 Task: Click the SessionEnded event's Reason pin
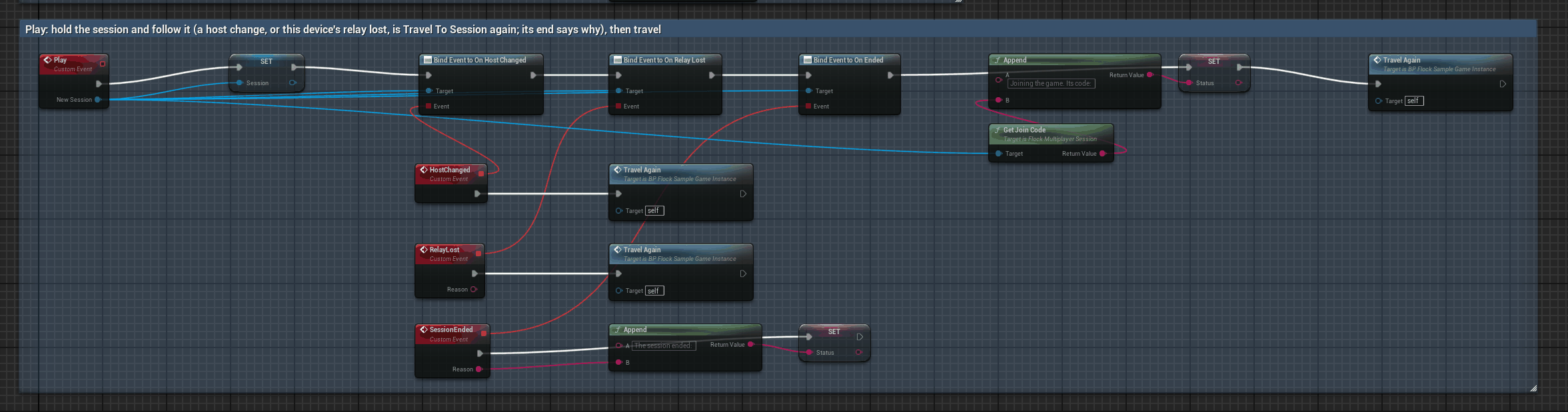(x=479, y=369)
